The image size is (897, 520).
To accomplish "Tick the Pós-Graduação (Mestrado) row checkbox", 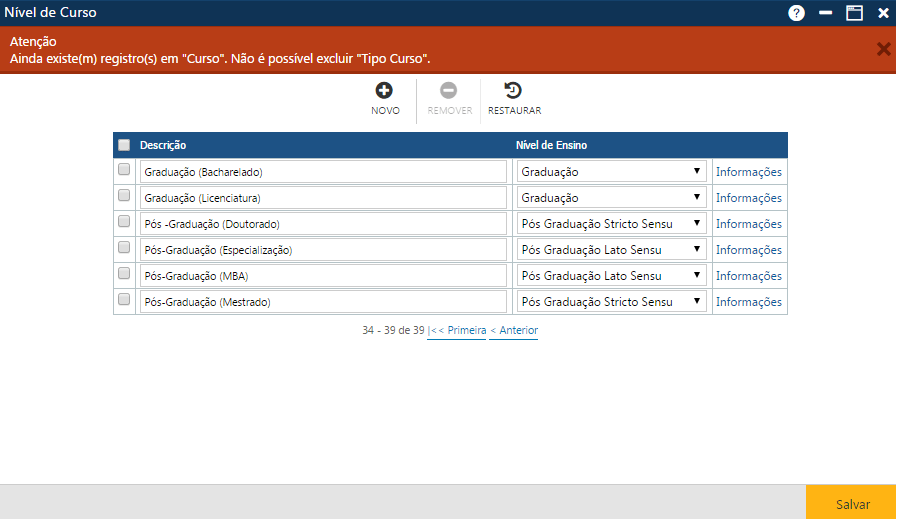I will point(124,300).
